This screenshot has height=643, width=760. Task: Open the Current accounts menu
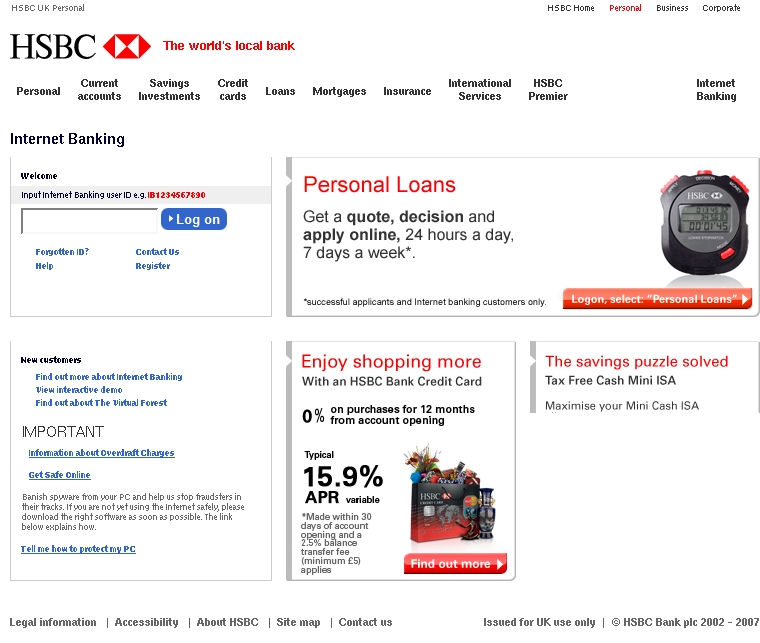(x=99, y=90)
